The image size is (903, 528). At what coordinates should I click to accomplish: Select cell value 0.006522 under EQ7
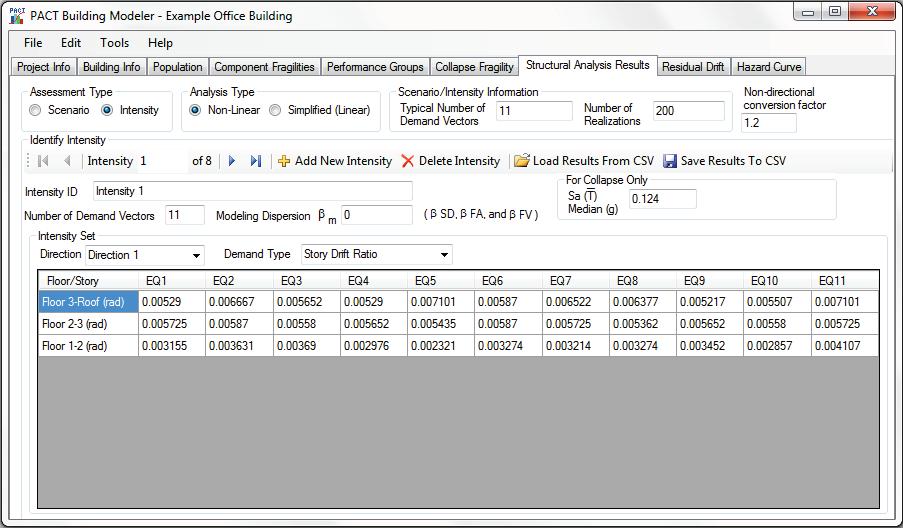575,302
